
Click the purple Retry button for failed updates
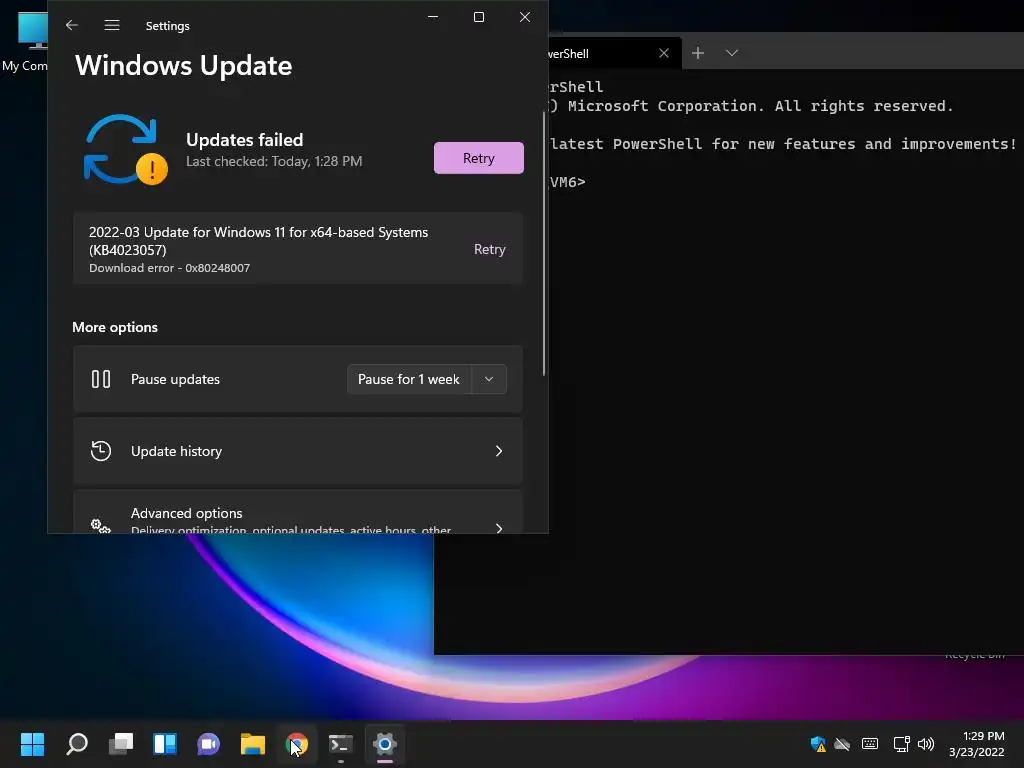[479, 158]
